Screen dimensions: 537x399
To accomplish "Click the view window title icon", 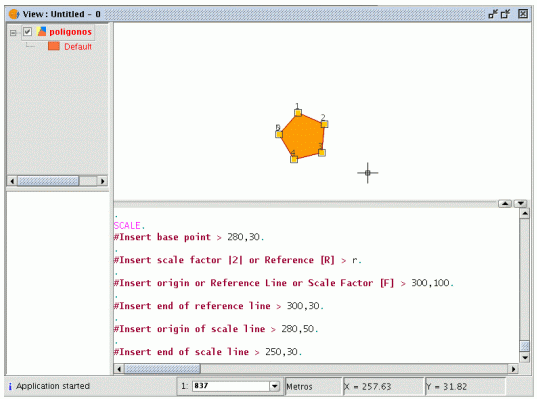I will click(x=14, y=14).
